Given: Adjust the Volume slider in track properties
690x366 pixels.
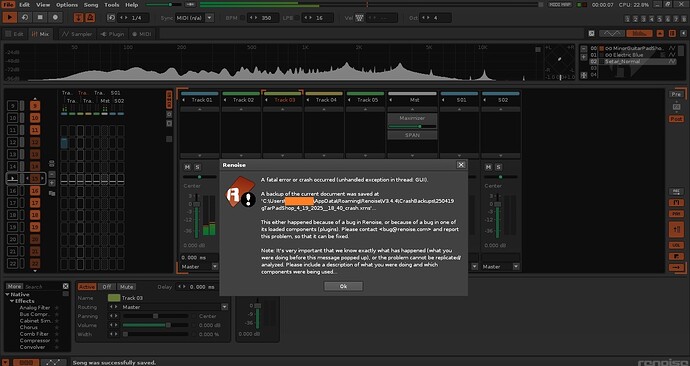Looking at the screenshot, I should (x=156, y=325).
